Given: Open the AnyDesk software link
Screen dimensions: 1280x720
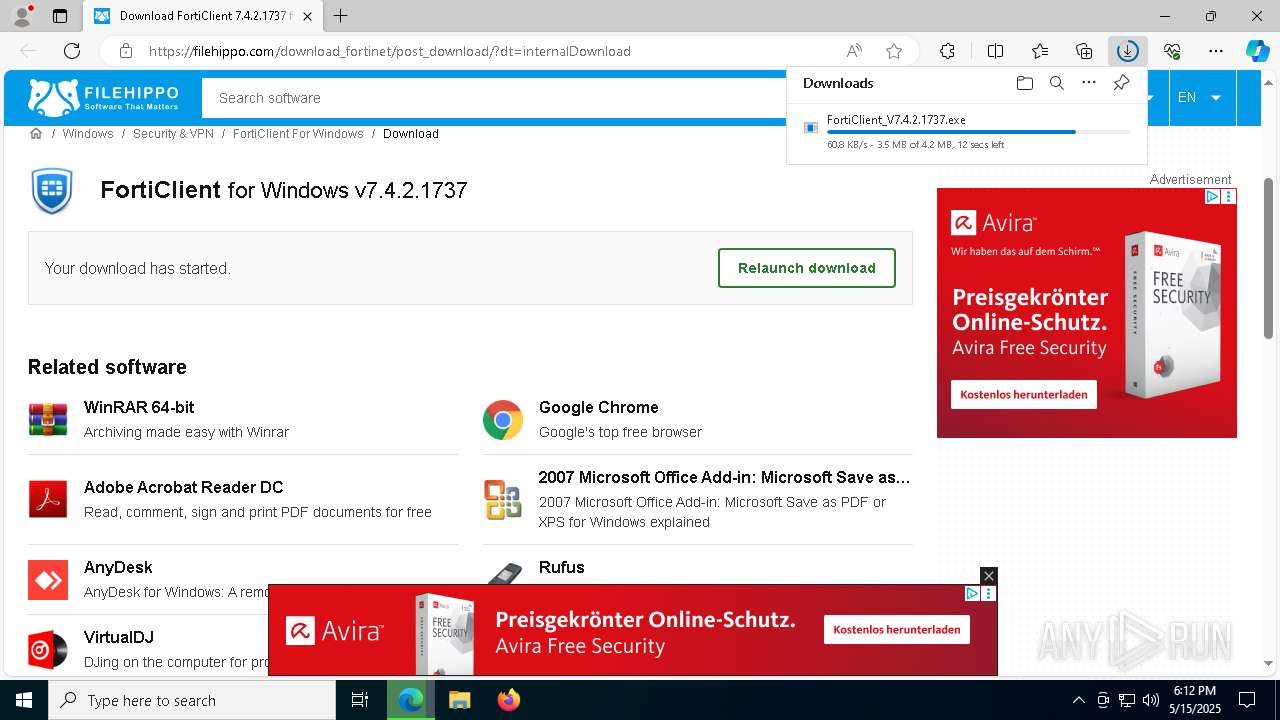Looking at the screenshot, I should pyautogui.click(x=118, y=567).
